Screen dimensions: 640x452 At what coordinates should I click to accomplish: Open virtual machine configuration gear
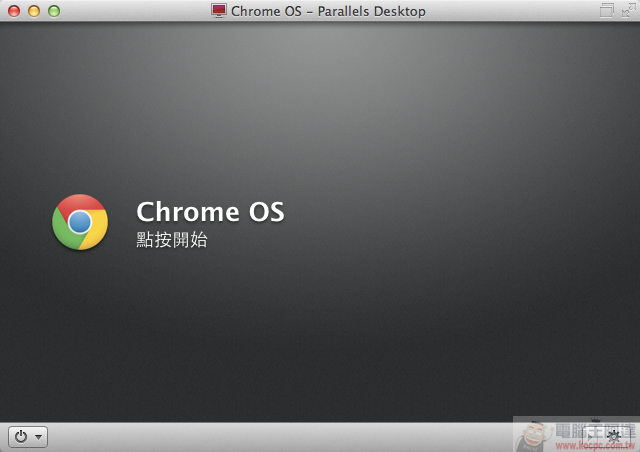tap(613, 437)
